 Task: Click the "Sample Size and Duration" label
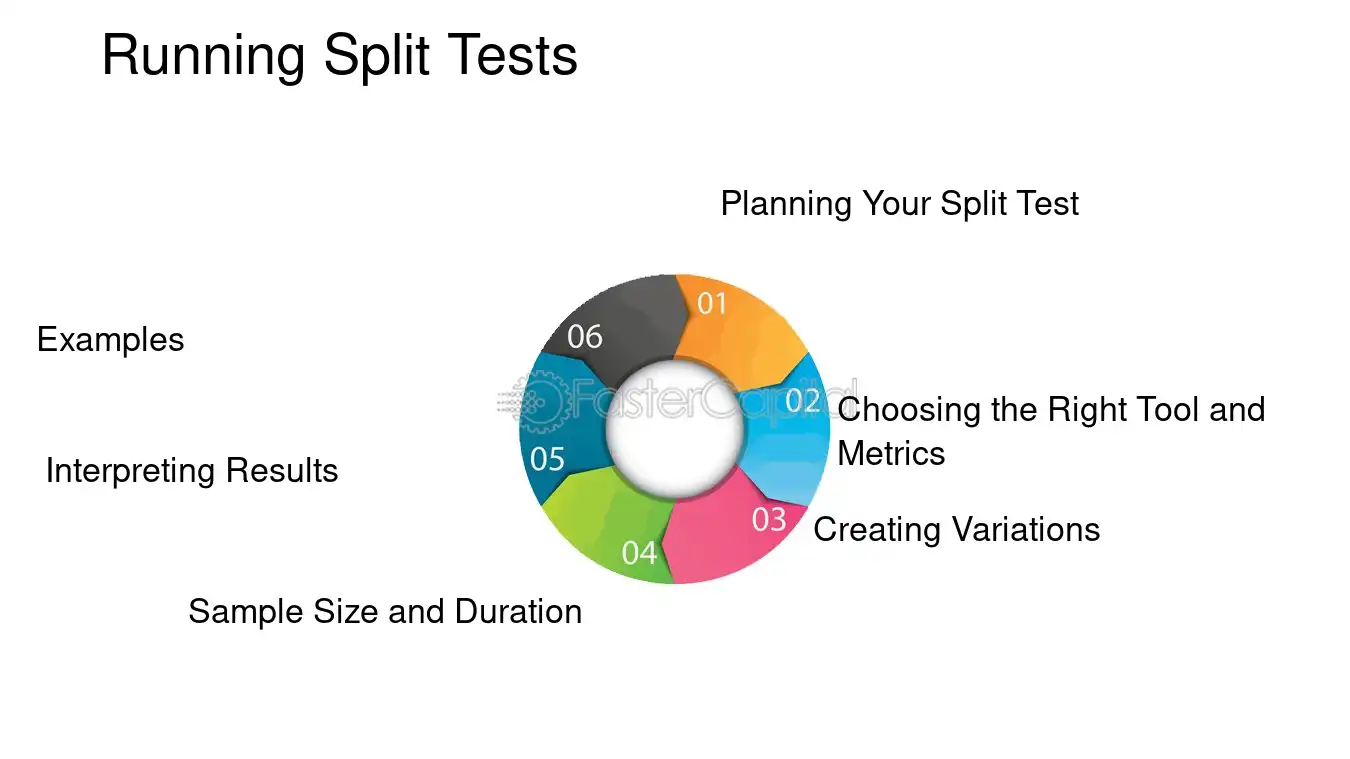click(x=385, y=611)
